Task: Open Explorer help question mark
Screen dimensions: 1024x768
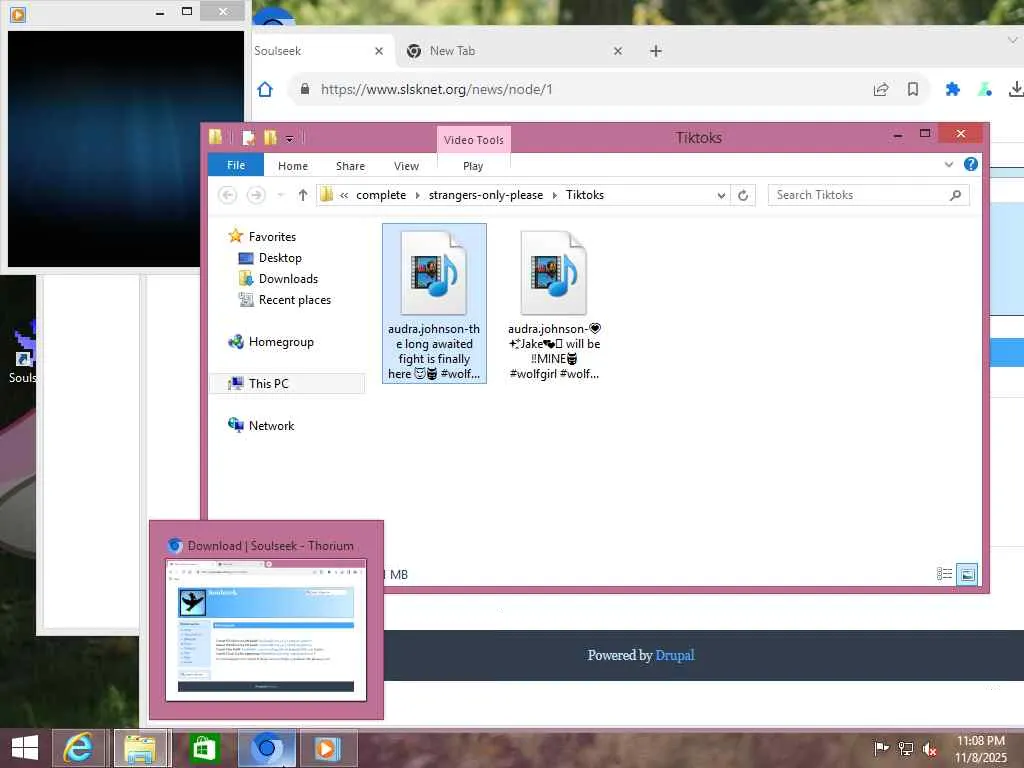Action: pyautogui.click(x=971, y=165)
